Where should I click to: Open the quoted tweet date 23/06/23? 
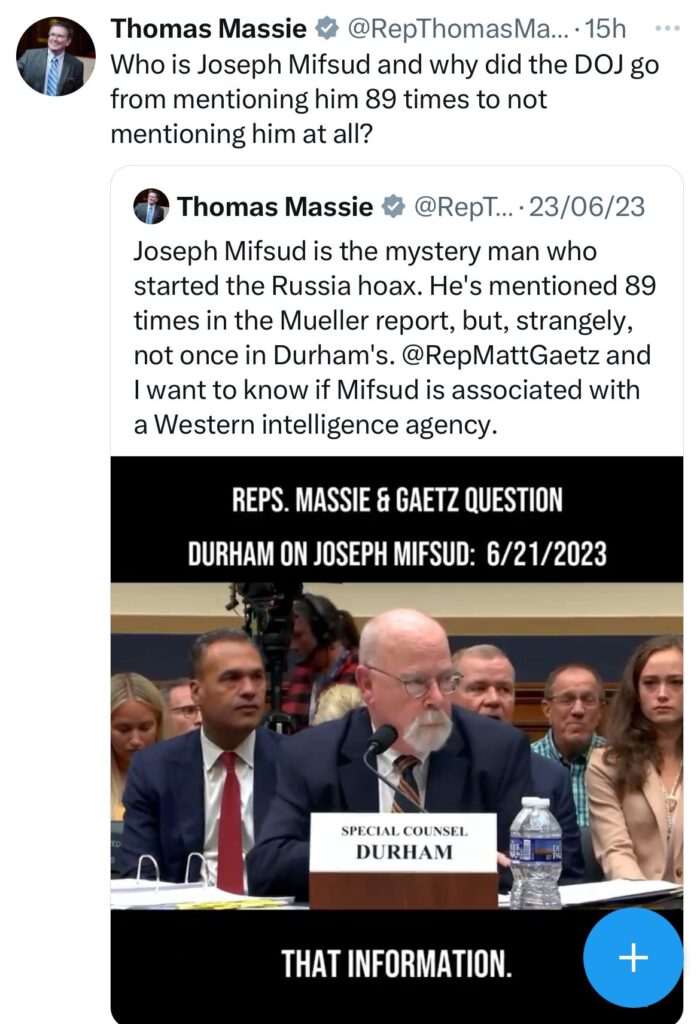[586, 208]
